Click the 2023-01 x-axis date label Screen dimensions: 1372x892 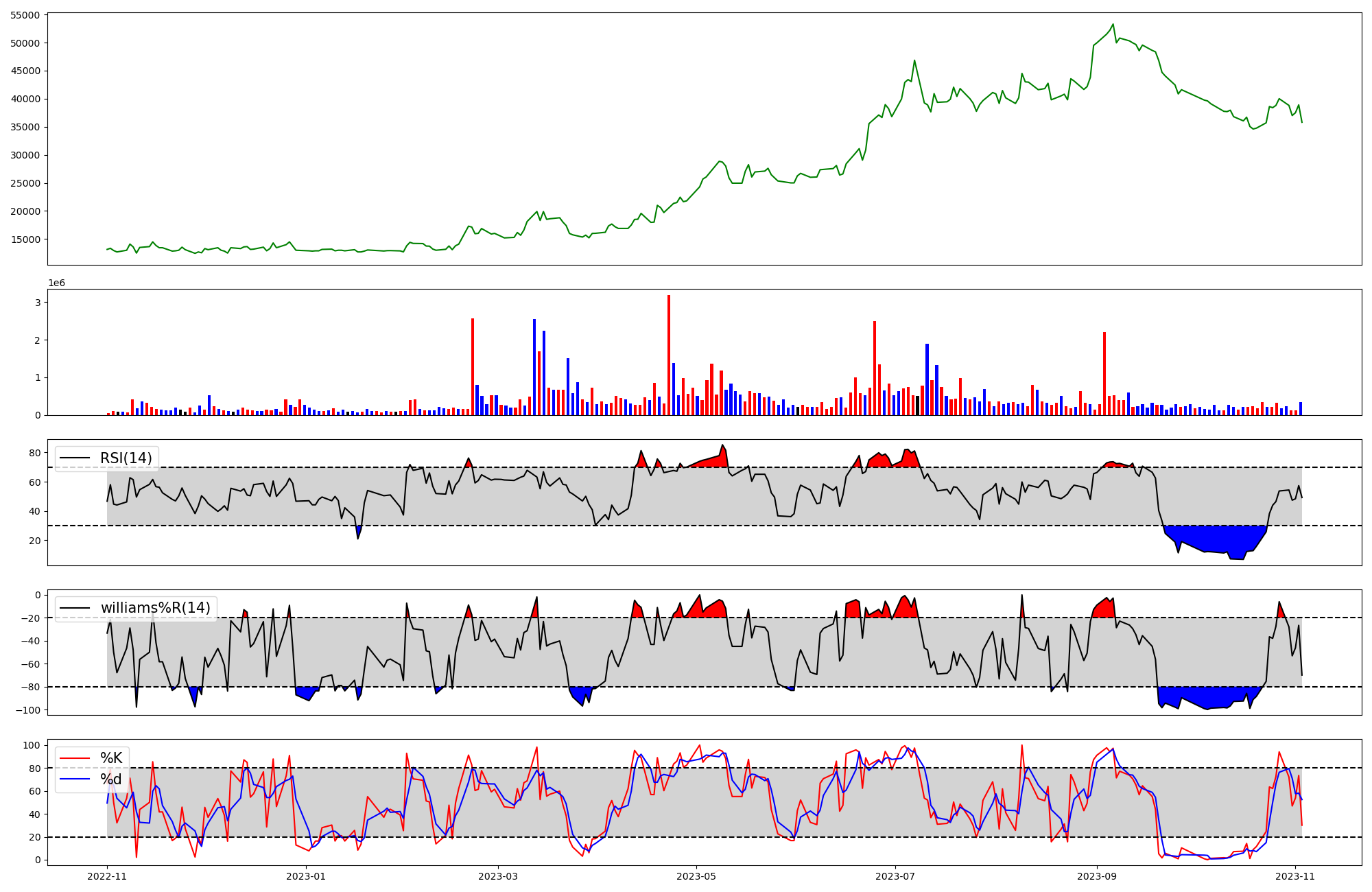click(306, 876)
